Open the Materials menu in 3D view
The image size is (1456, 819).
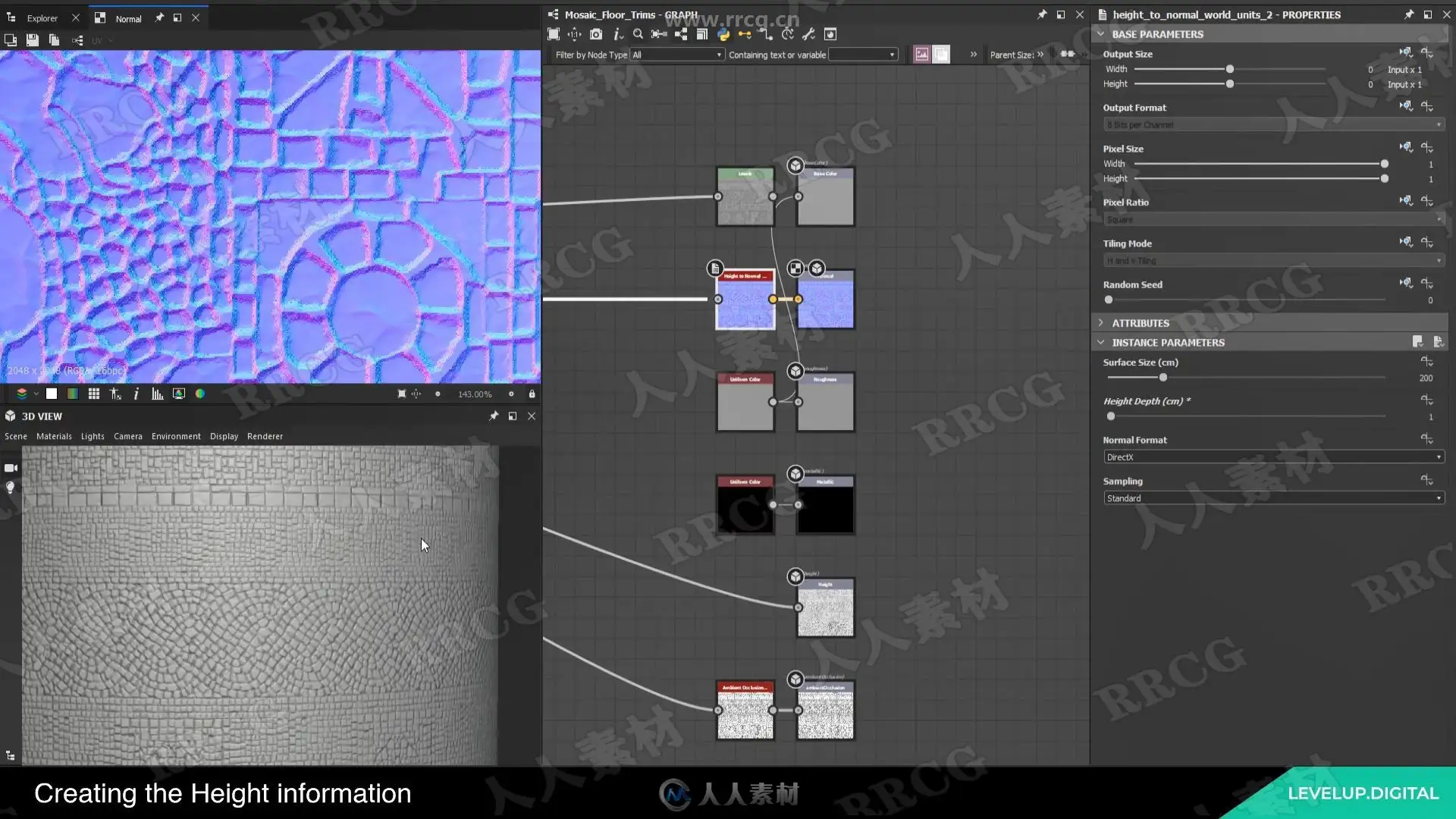coord(54,437)
